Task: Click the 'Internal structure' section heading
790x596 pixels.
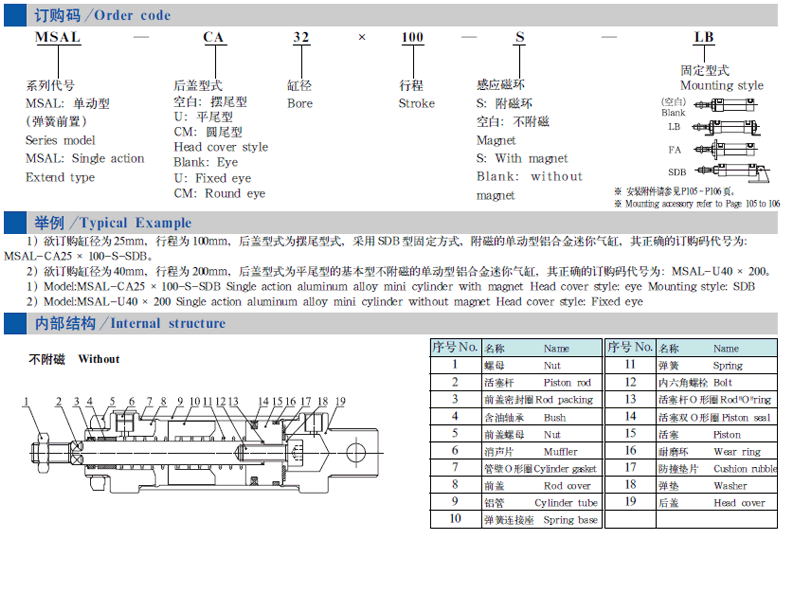Action: click(x=130, y=323)
